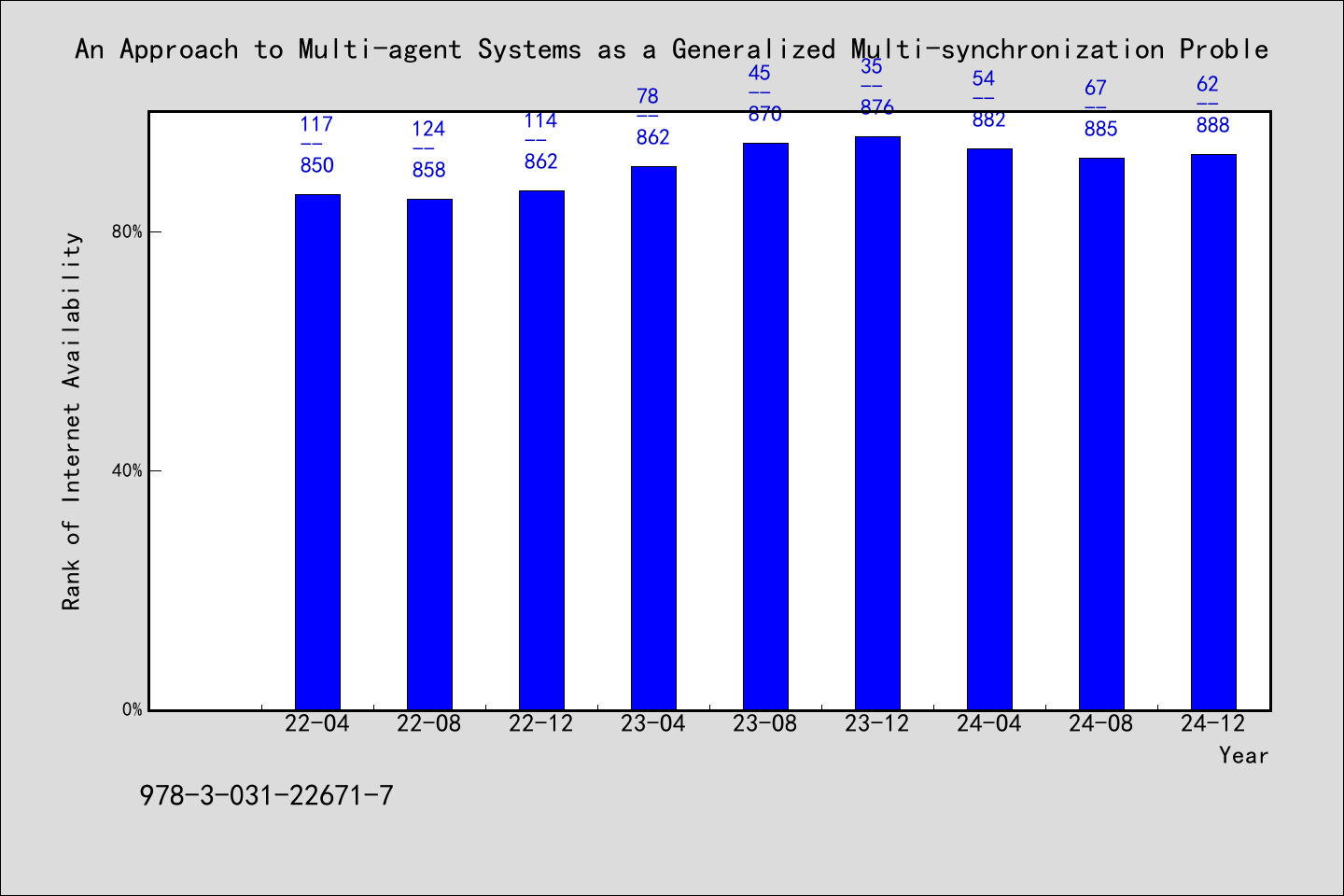Screen dimensions: 1344x896
Task: Click the data label value 35
Action: (x=872, y=66)
